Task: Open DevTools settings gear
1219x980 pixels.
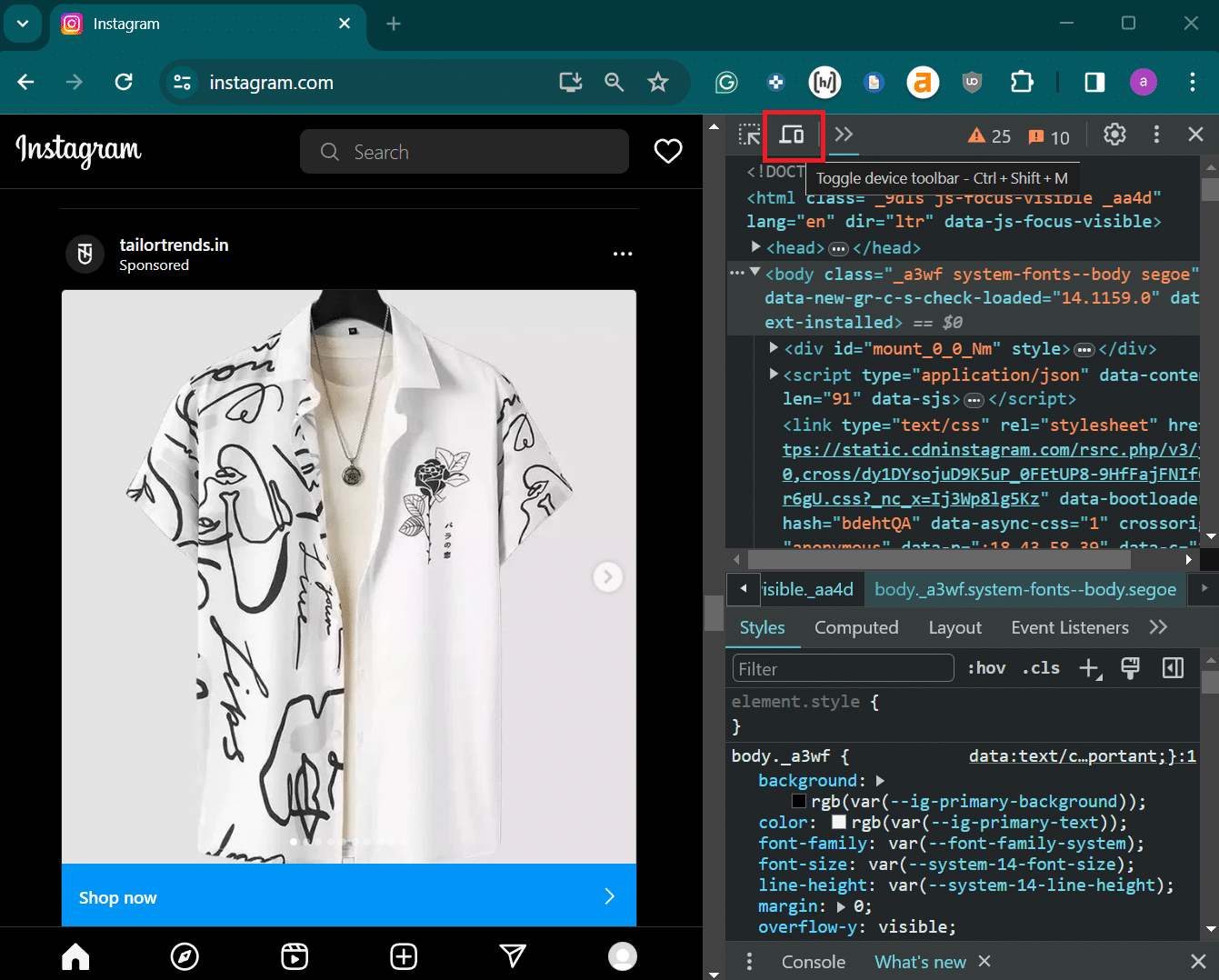Action: coord(1114,135)
